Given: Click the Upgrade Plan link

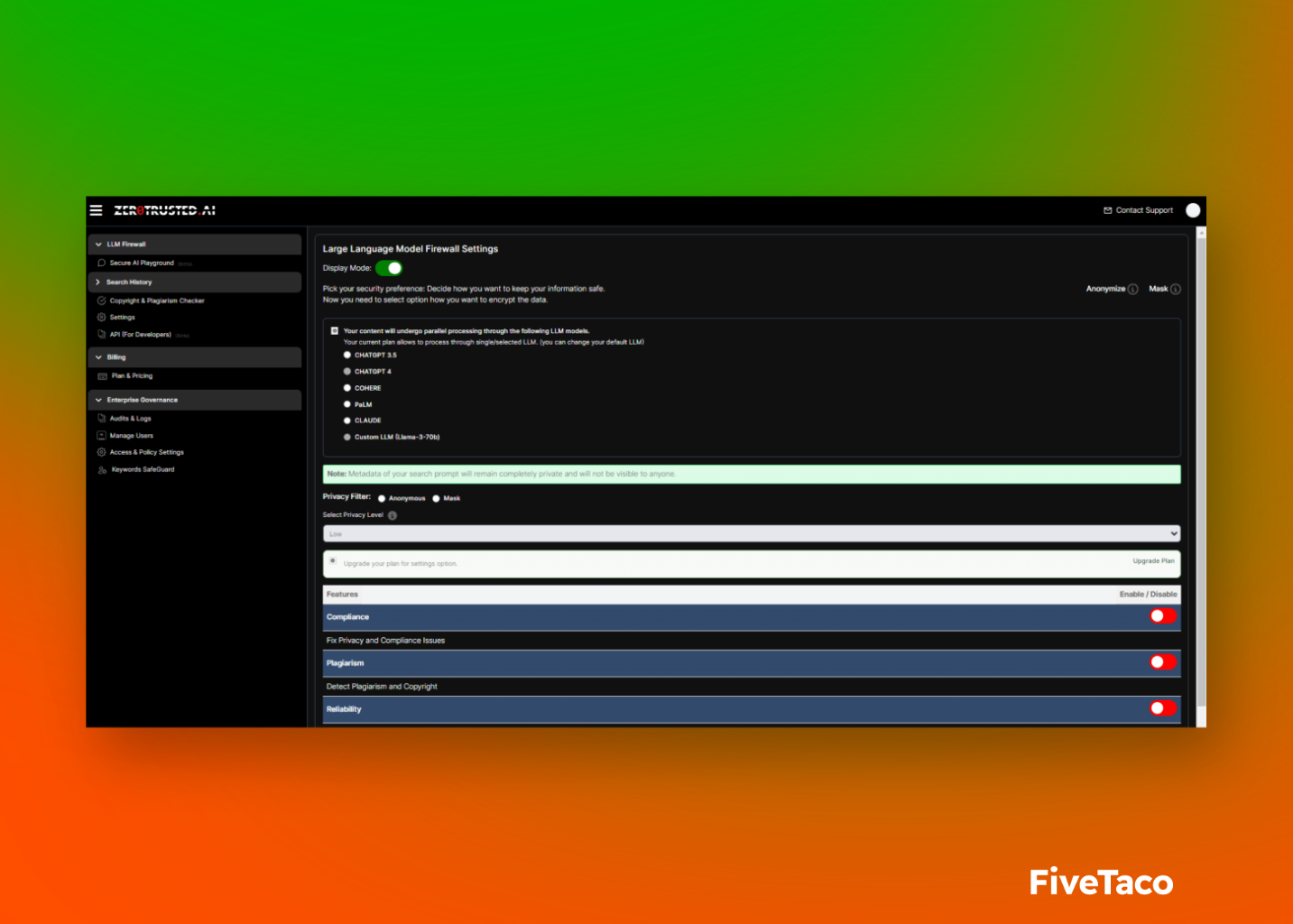Looking at the screenshot, I should tap(1153, 561).
